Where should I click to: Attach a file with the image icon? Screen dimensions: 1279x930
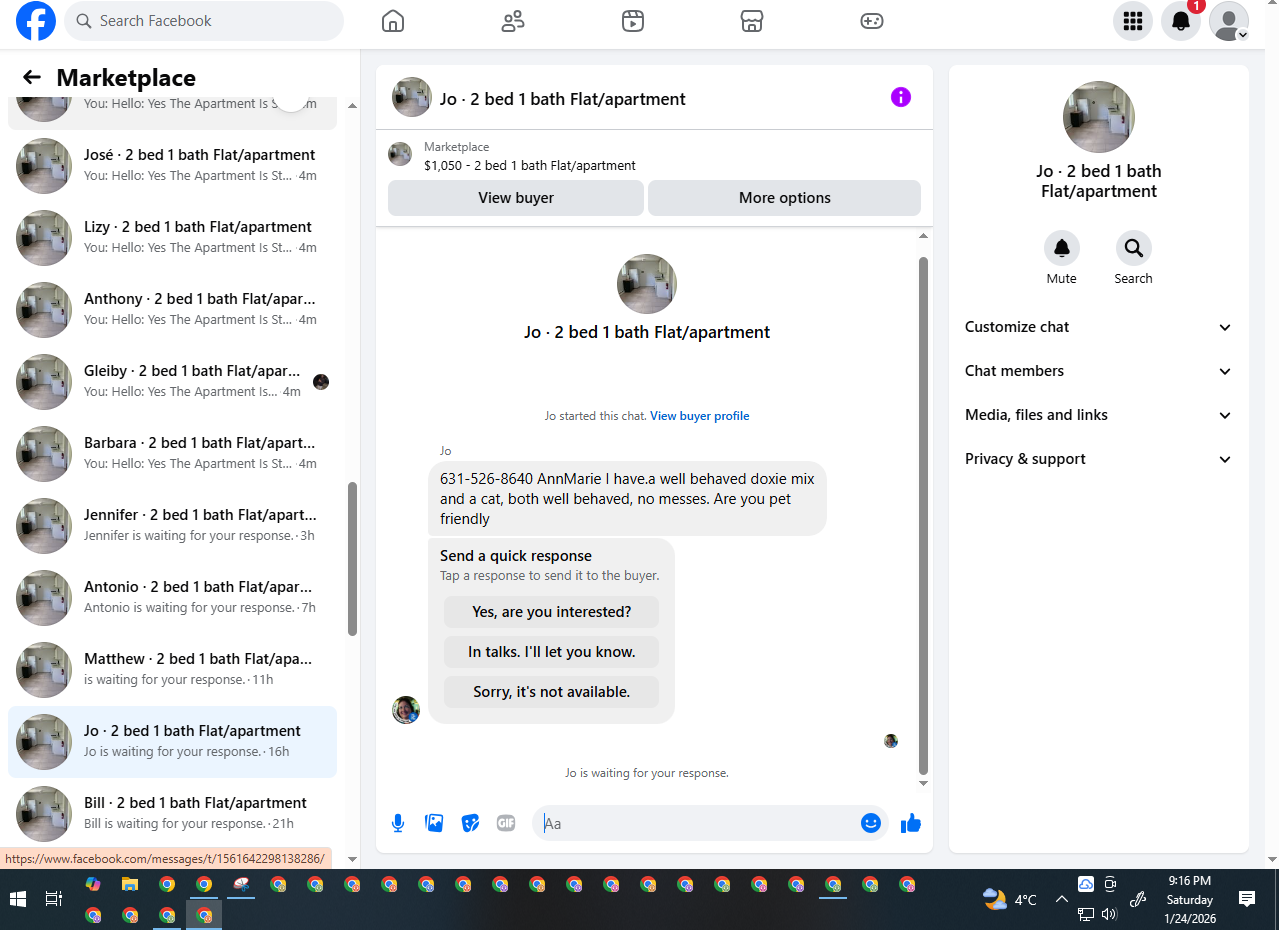tap(434, 823)
